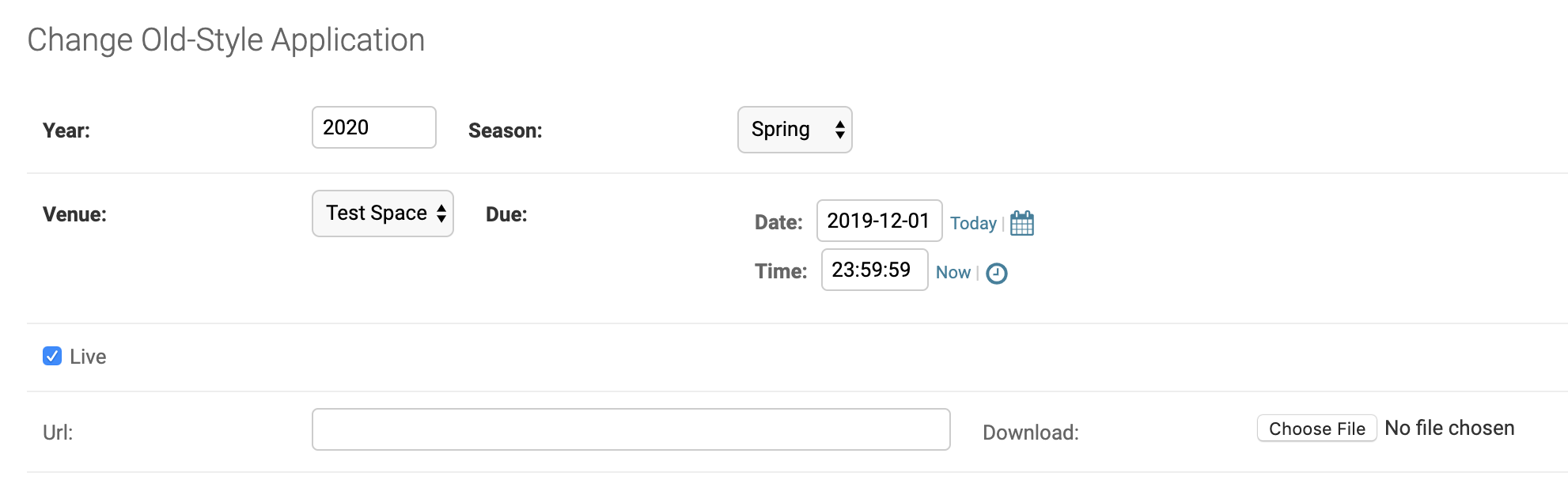The image size is (1568, 495).
Task: Click the Url: field label
Action: [58, 433]
